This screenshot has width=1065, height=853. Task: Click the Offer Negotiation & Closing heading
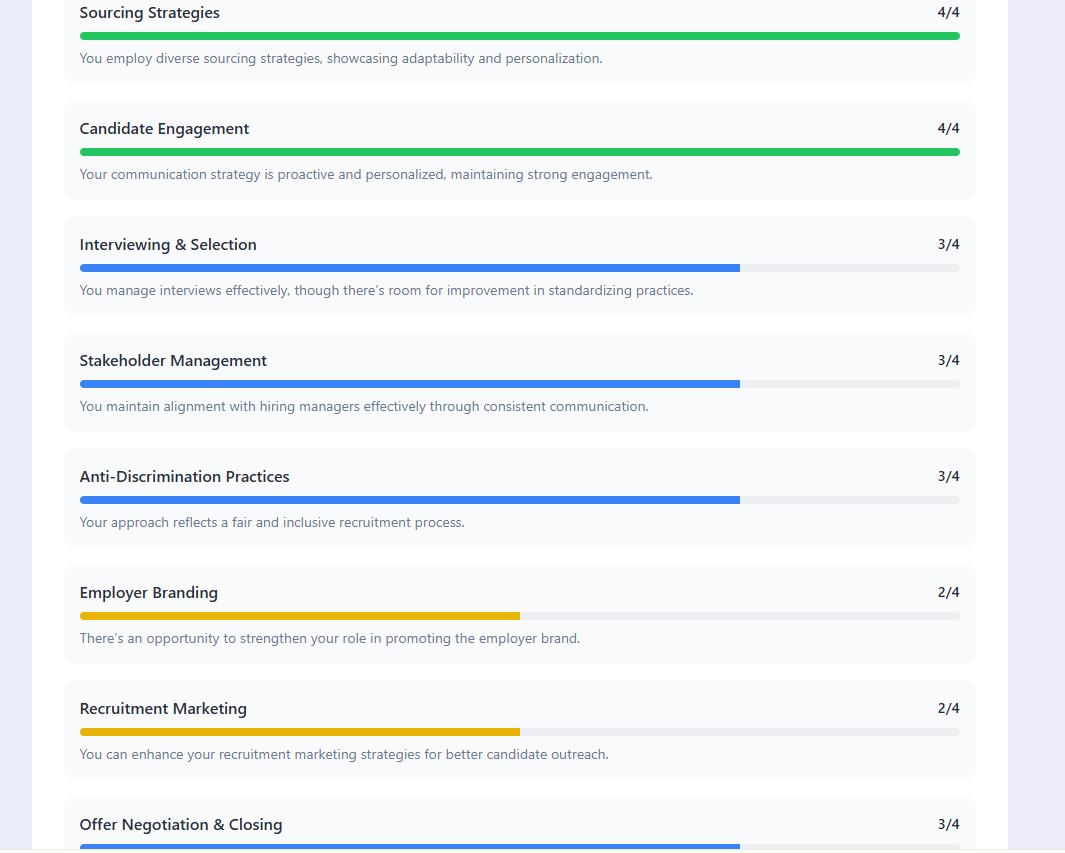click(181, 825)
